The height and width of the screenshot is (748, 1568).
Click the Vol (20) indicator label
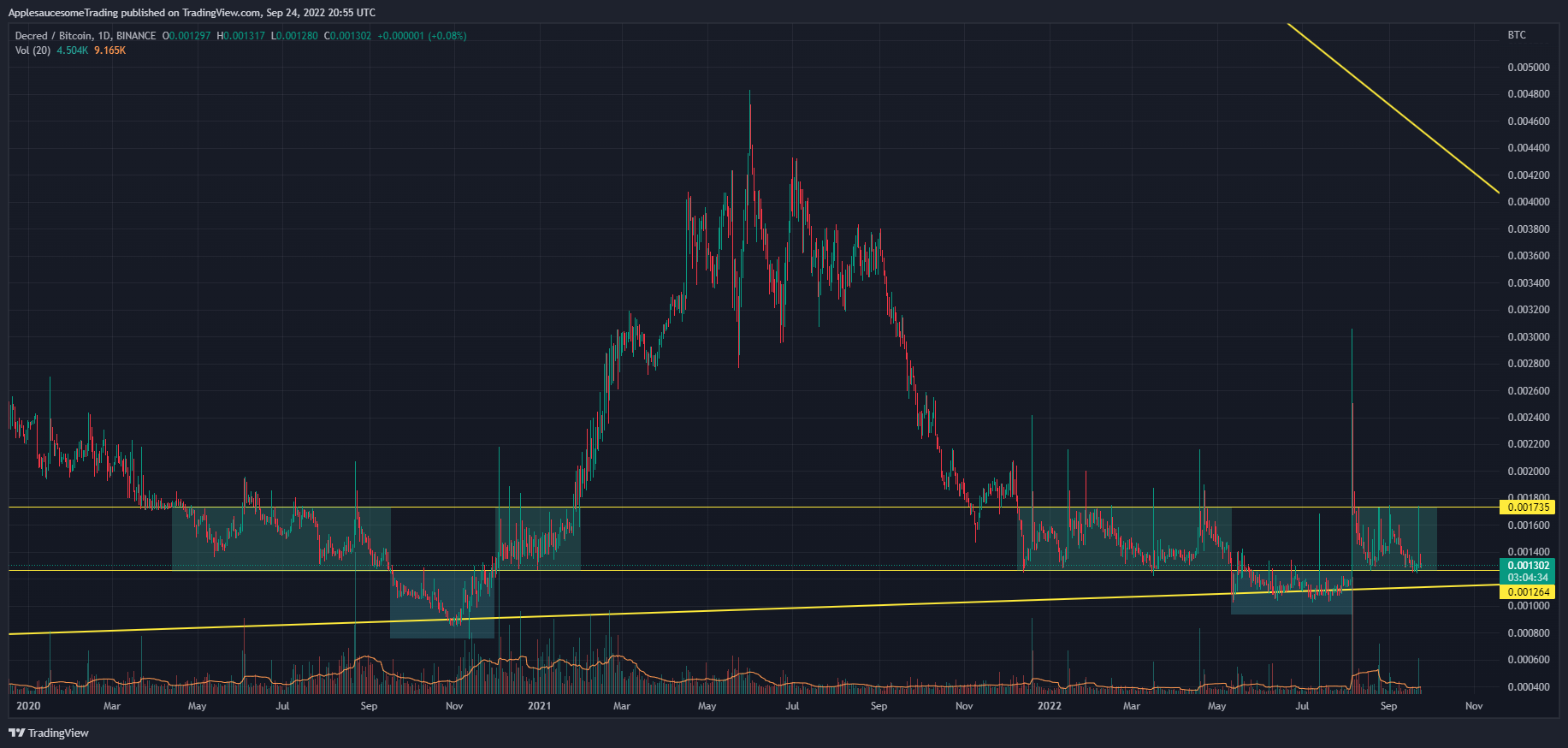coord(33,50)
